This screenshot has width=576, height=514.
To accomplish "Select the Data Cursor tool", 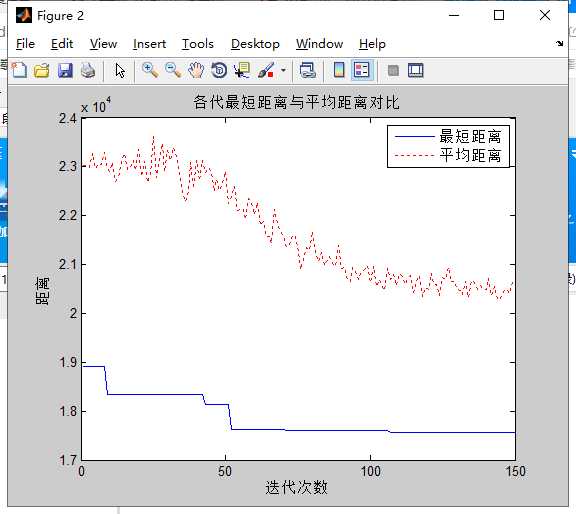I will 242,70.
